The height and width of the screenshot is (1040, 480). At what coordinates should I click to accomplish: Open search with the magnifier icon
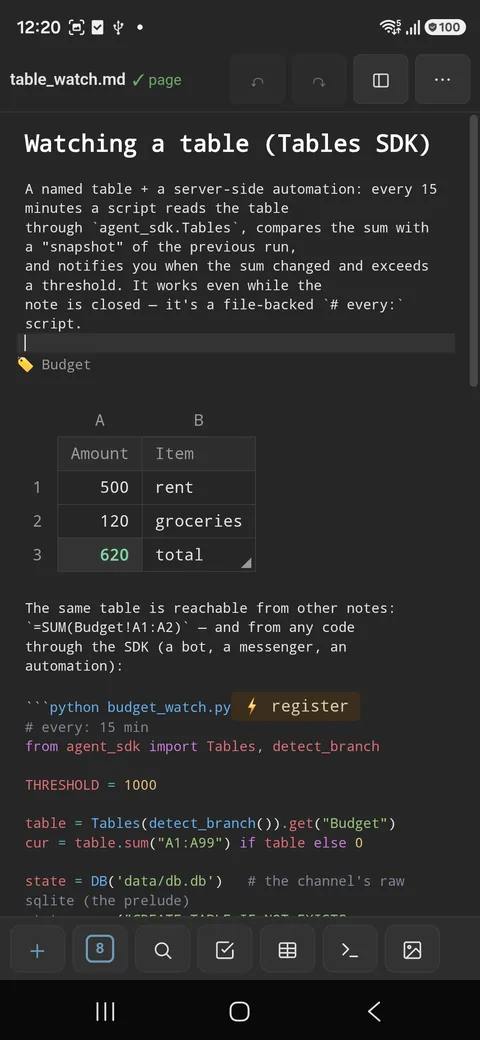click(162, 949)
